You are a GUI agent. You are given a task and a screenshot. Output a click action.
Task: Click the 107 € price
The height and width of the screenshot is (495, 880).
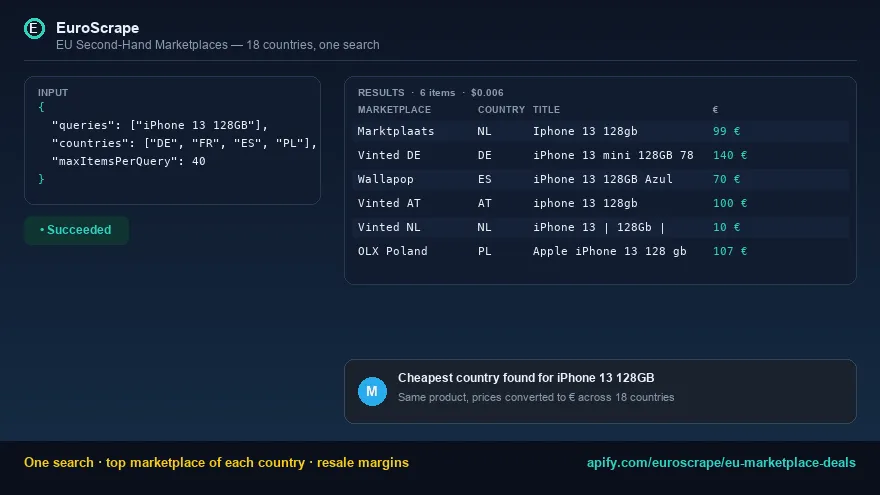click(x=730, y=251)
